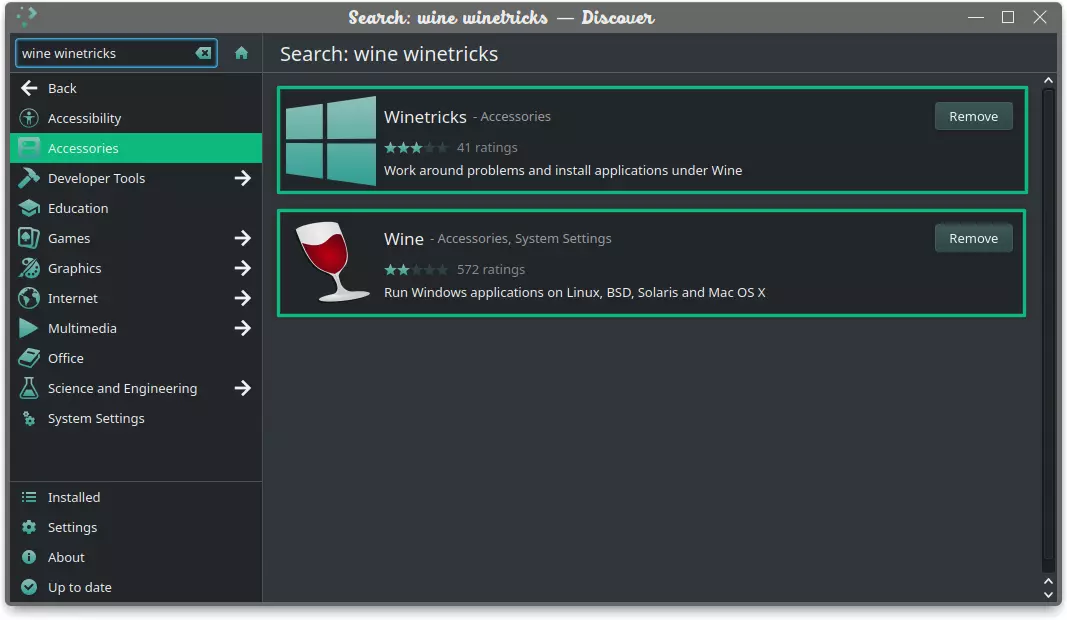This screenshot has width=1067, height=620.
Task: Click the Wine star rating
Action: (416, 270)
